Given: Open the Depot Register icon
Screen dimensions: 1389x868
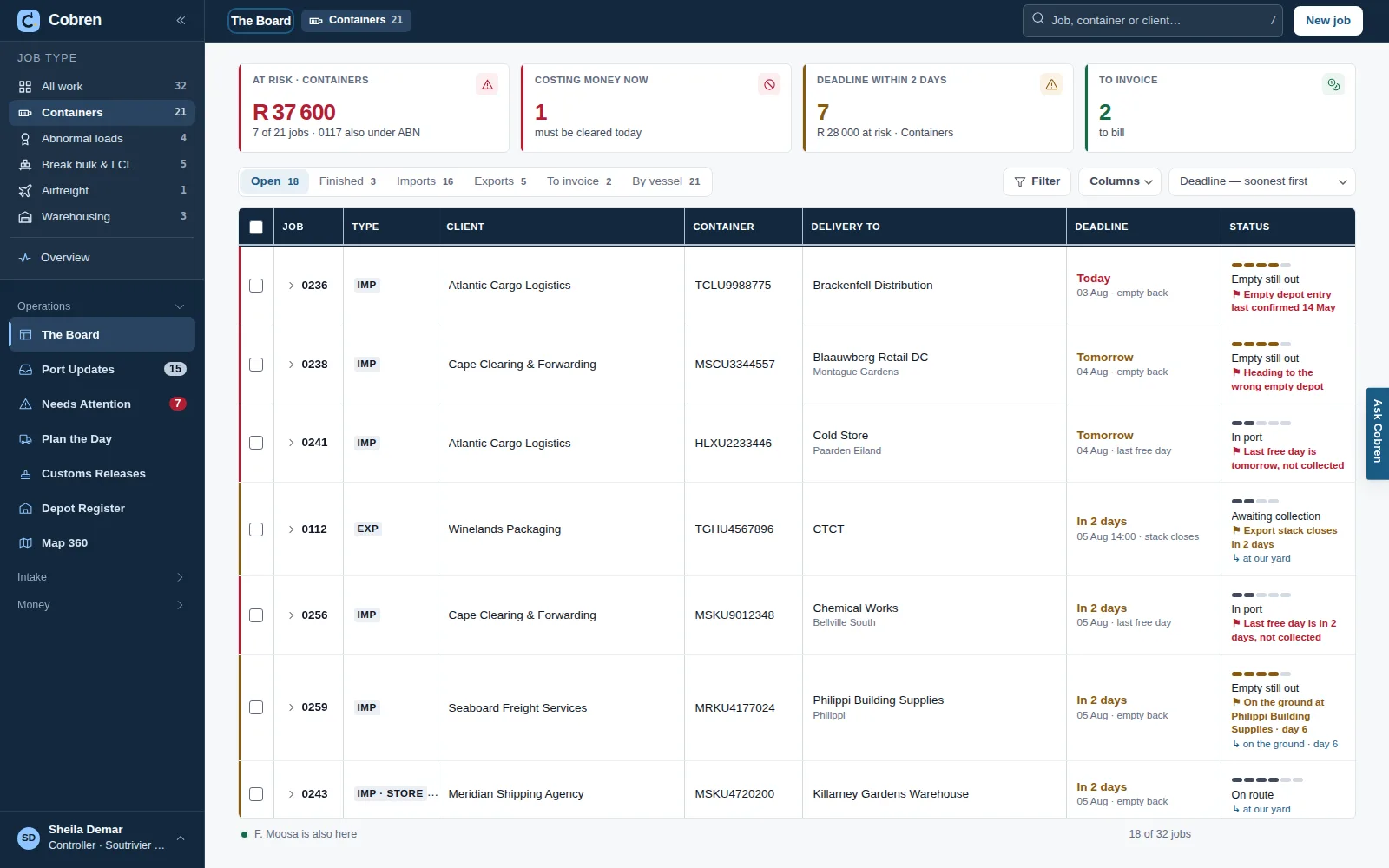Looking at the screenshot, I should pyautogui.click(x=25, y=509).
